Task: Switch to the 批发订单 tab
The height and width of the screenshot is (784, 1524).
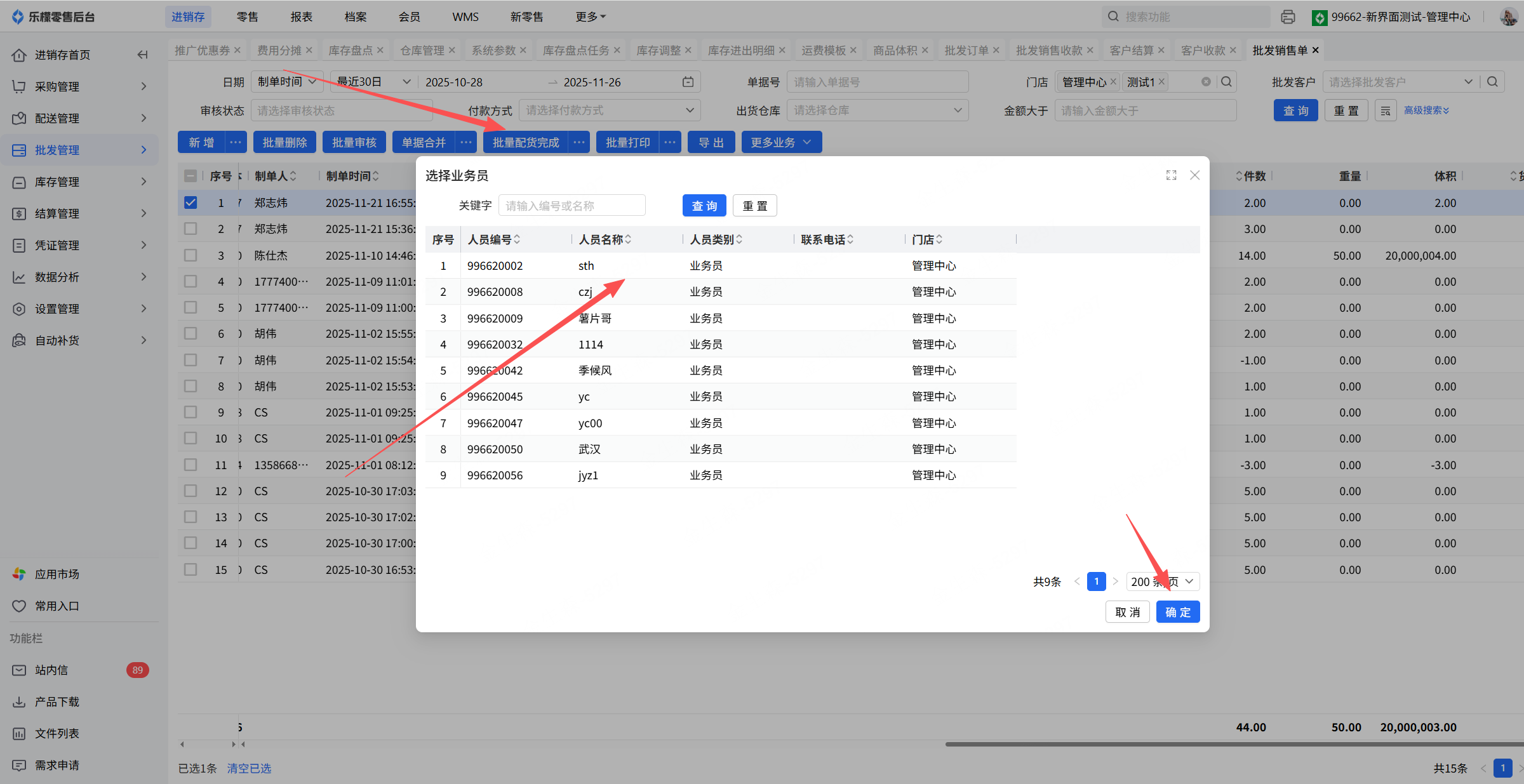Action: [966, 50]
